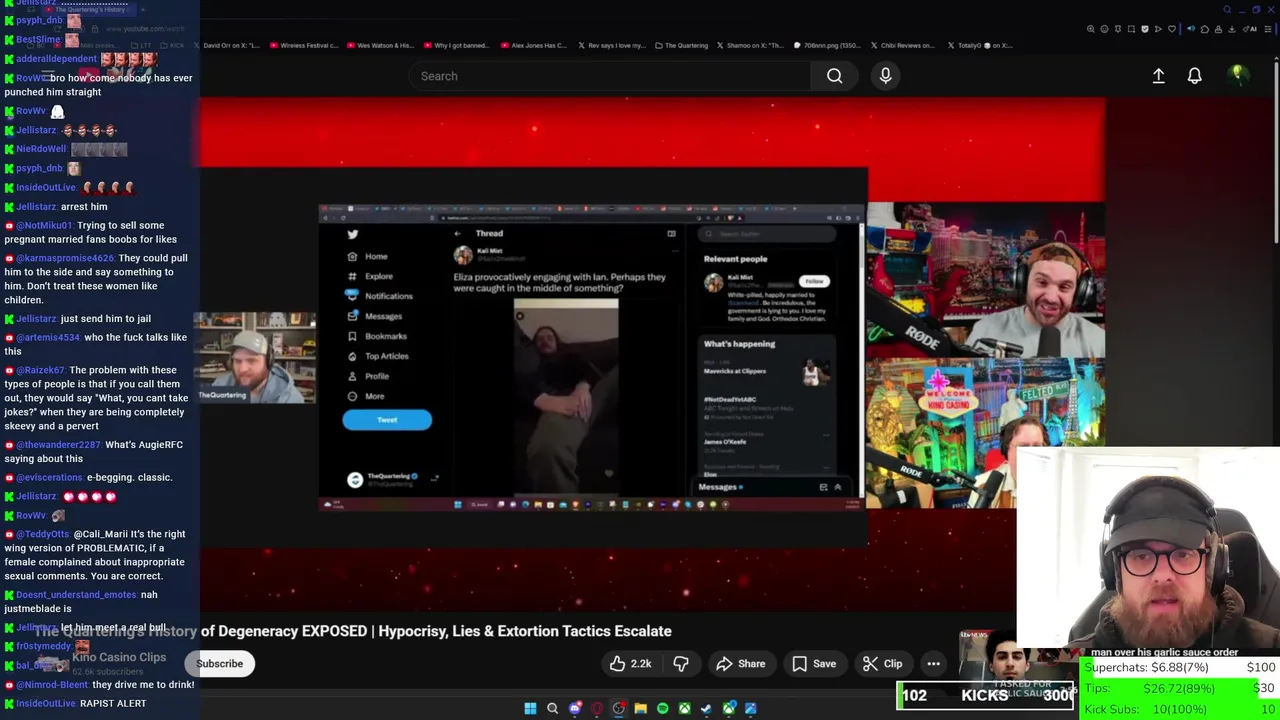Click the browser sidebar menu icon

[1268, 29]
